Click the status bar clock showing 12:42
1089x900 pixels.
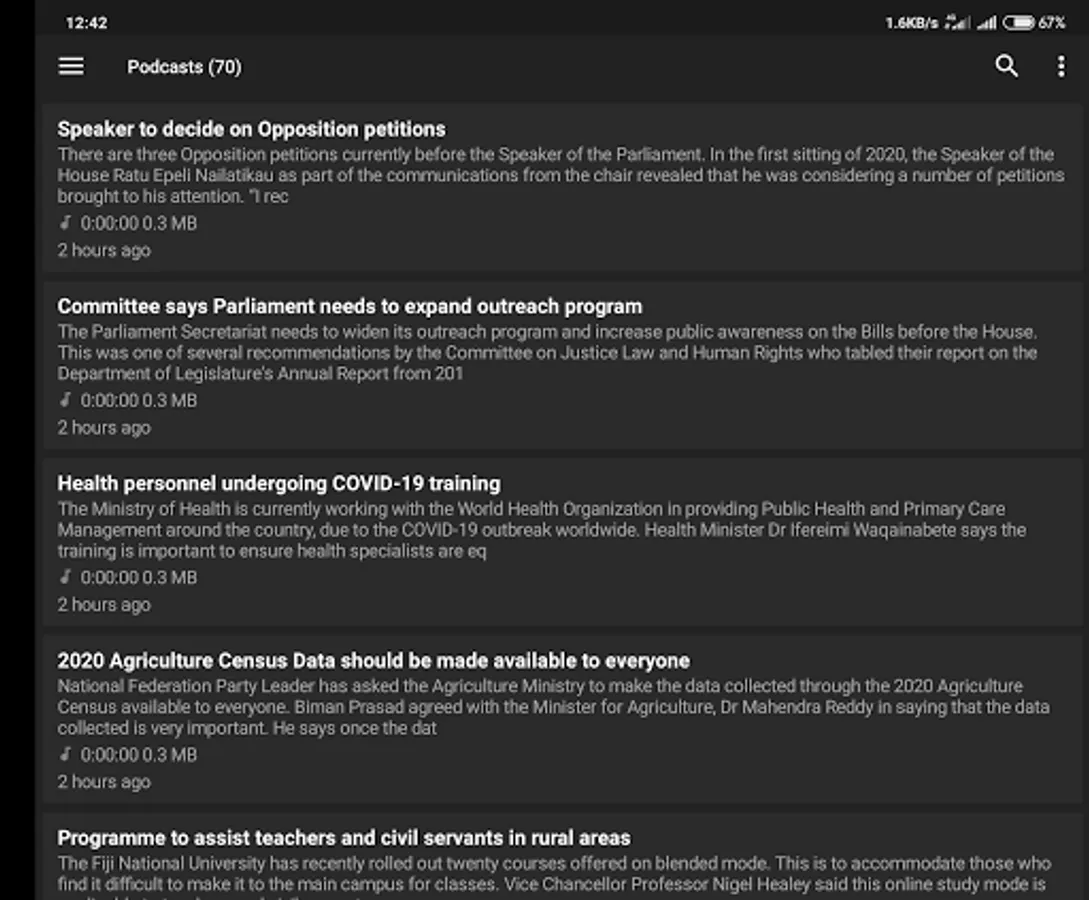click(86, 22)
